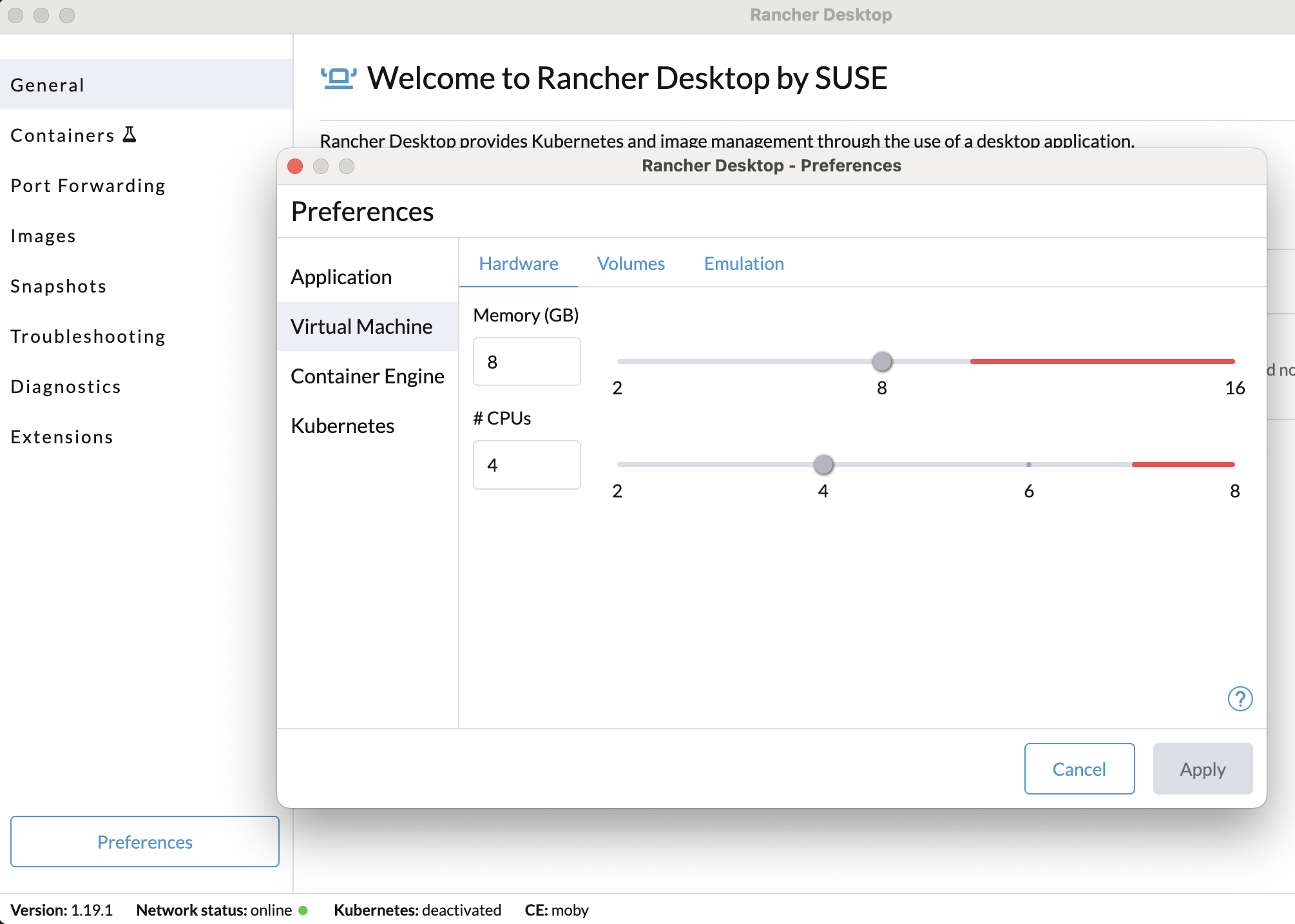Select Container Engine in preferences sidebar
The width and height of the screenshot is (1295, 924).
point(367,376)
